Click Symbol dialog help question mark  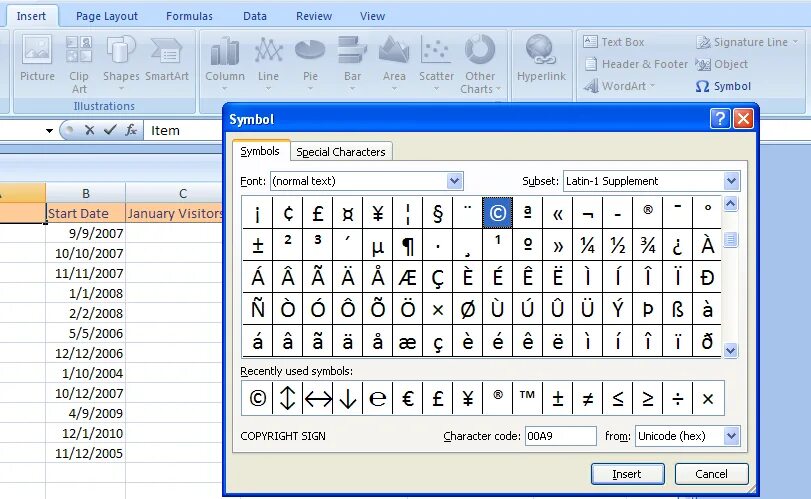click(719, 119)
